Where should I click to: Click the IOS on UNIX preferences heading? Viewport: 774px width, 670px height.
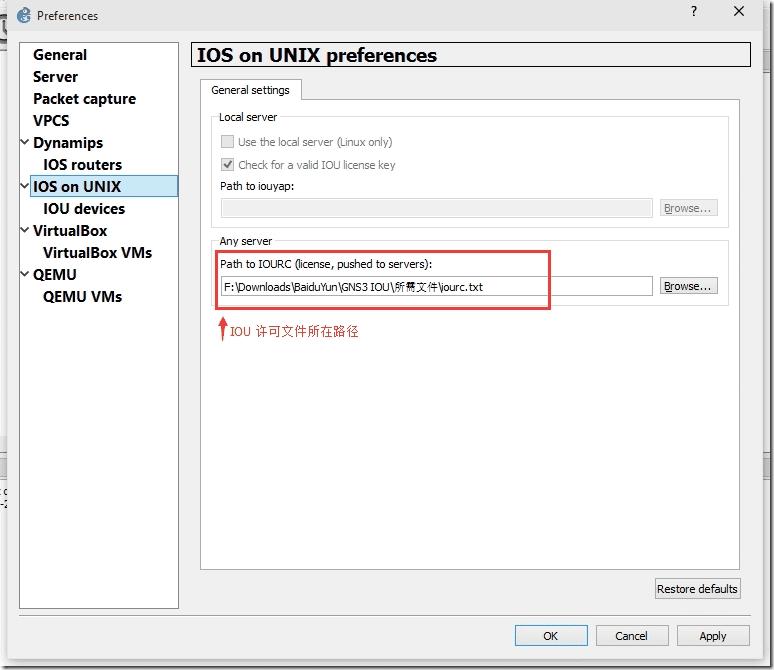pyautogui.click(x=317, y=55)
